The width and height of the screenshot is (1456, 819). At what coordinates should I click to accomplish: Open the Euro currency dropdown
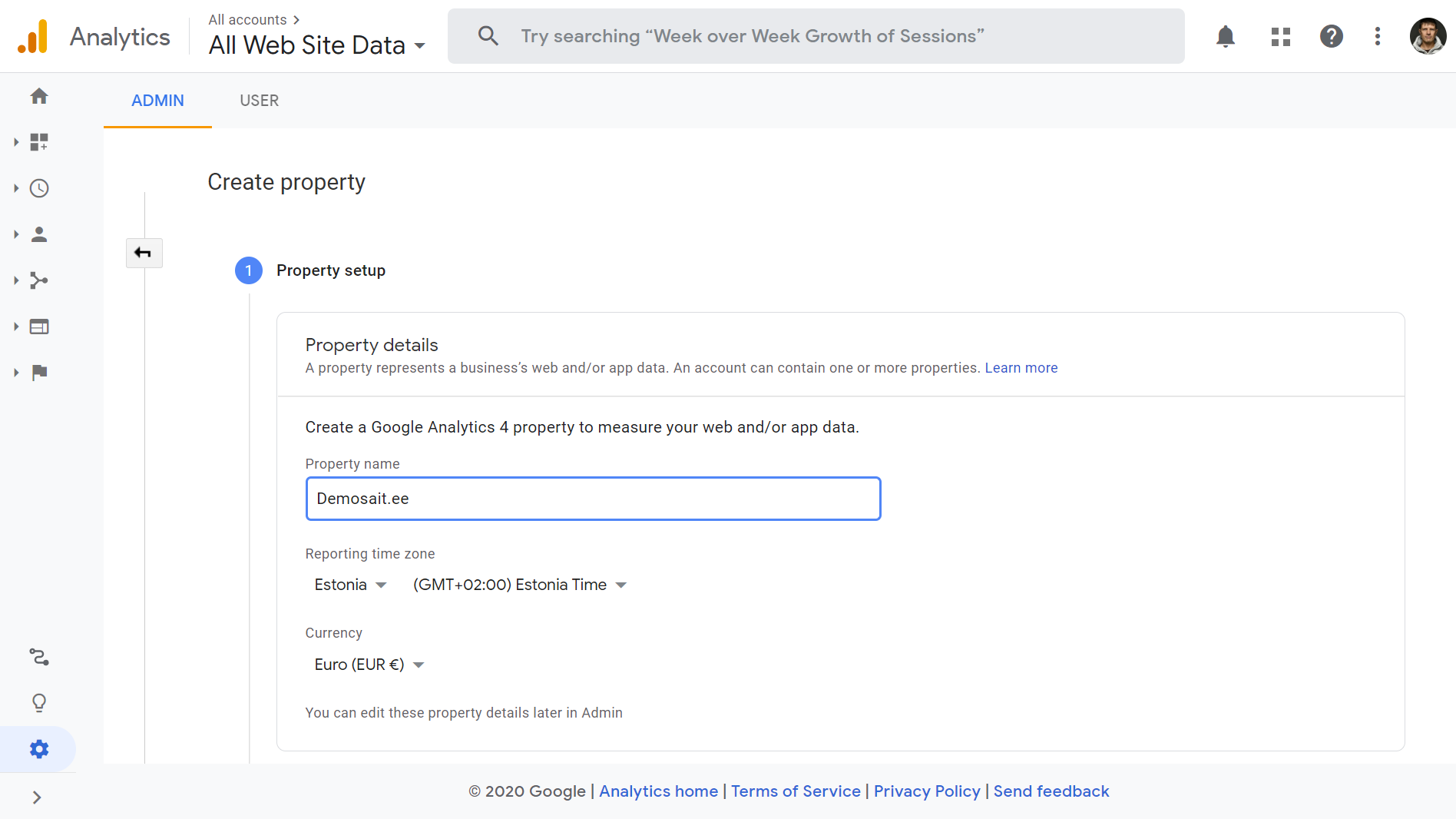click(369, 665)
